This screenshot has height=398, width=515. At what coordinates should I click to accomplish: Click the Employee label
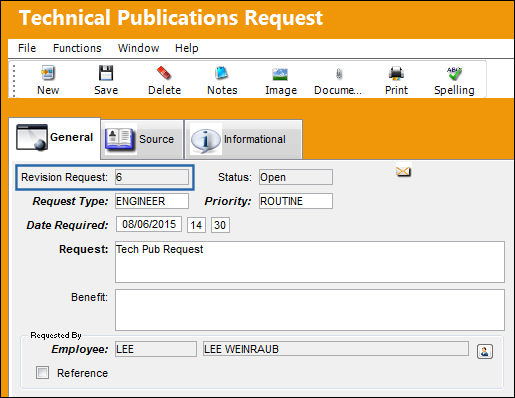click(80, 349)
